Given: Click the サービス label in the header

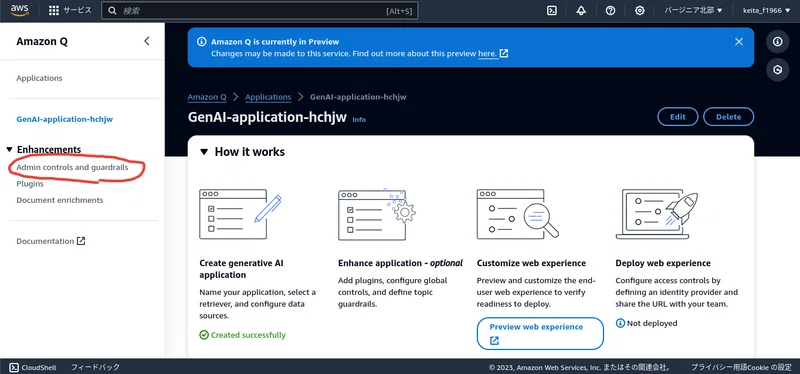Looking at the screenshot, I should tap(78, 11).
